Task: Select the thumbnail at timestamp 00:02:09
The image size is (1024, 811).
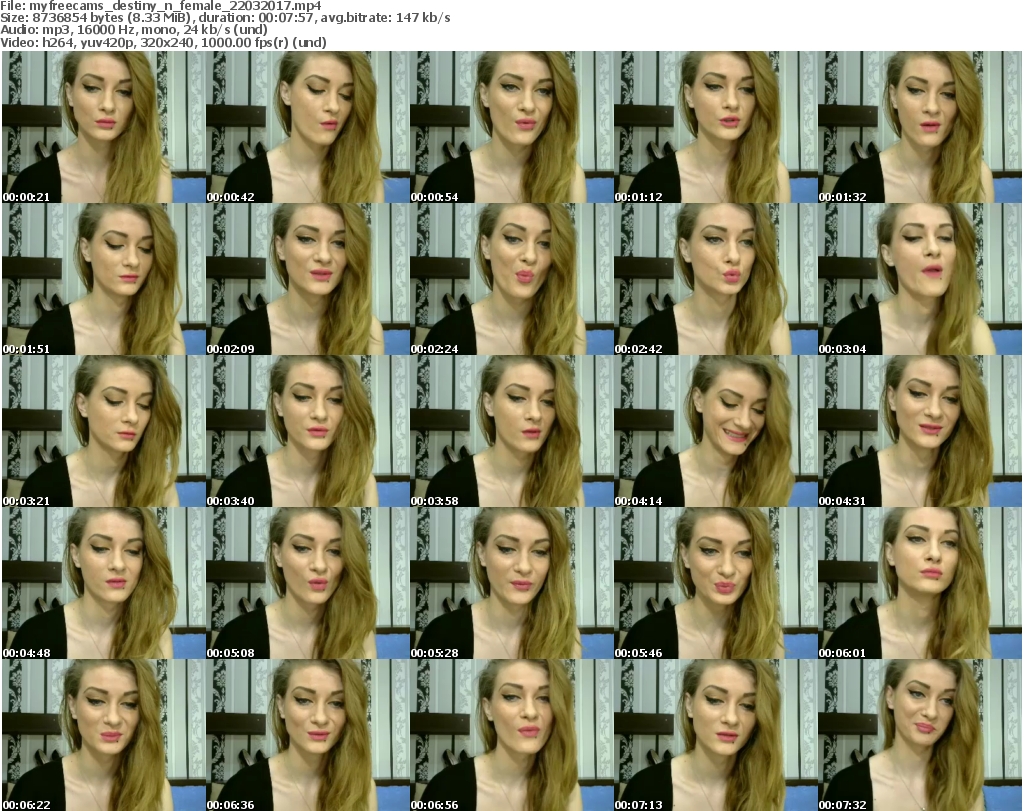Action: pyautogui.click(x=308, y=279)
